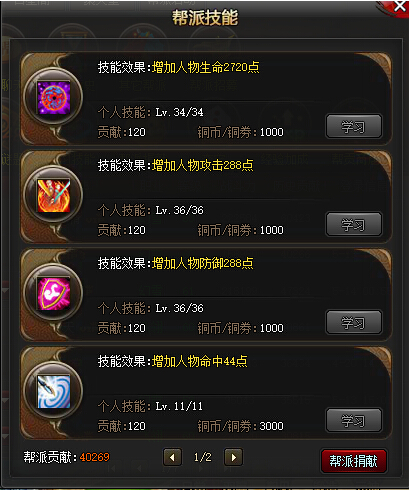
Task: Click the 增加人物生命2720点 effect text
Action: coord(205,67)
